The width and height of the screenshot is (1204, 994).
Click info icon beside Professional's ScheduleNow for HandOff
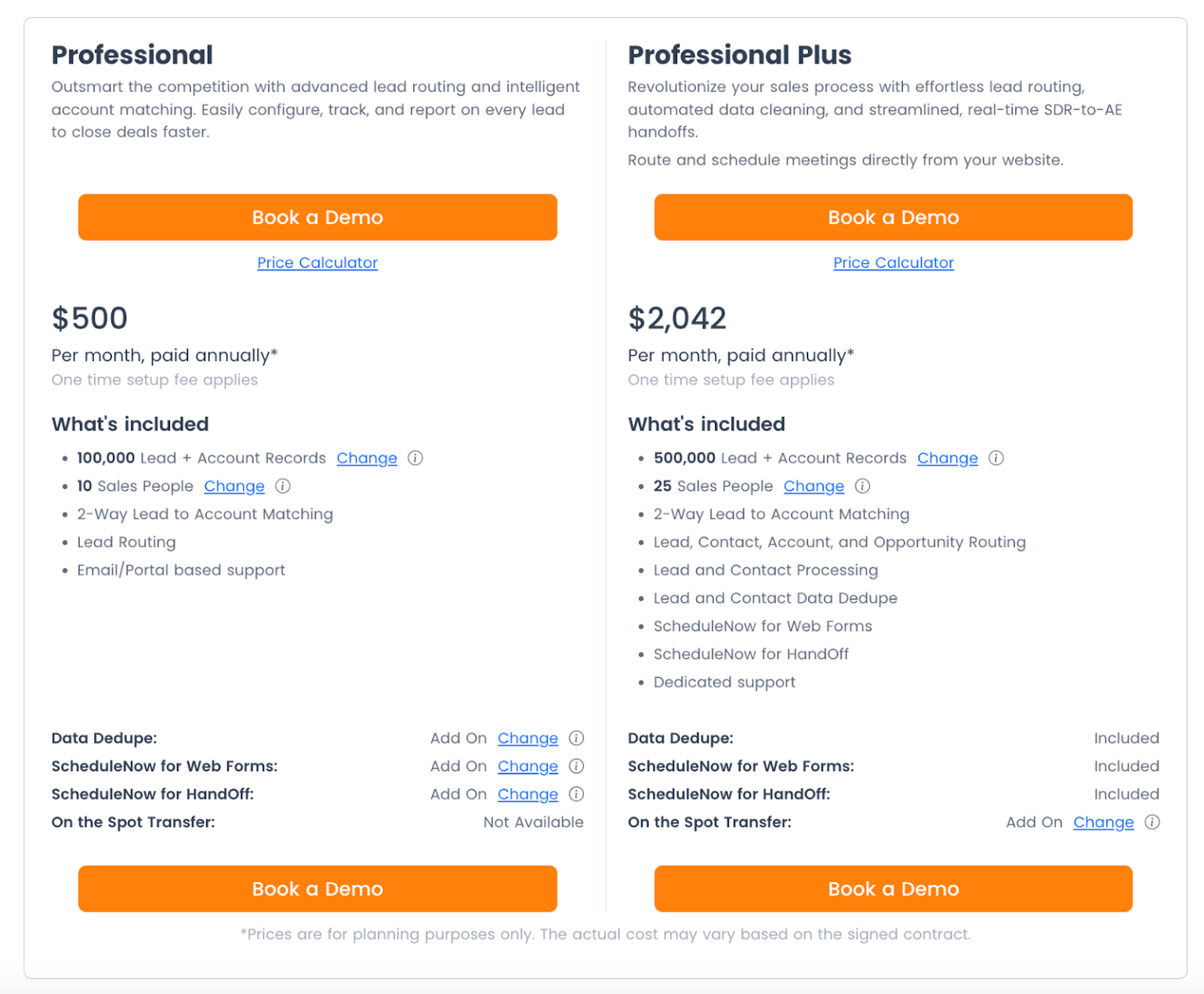pos(576,794)
